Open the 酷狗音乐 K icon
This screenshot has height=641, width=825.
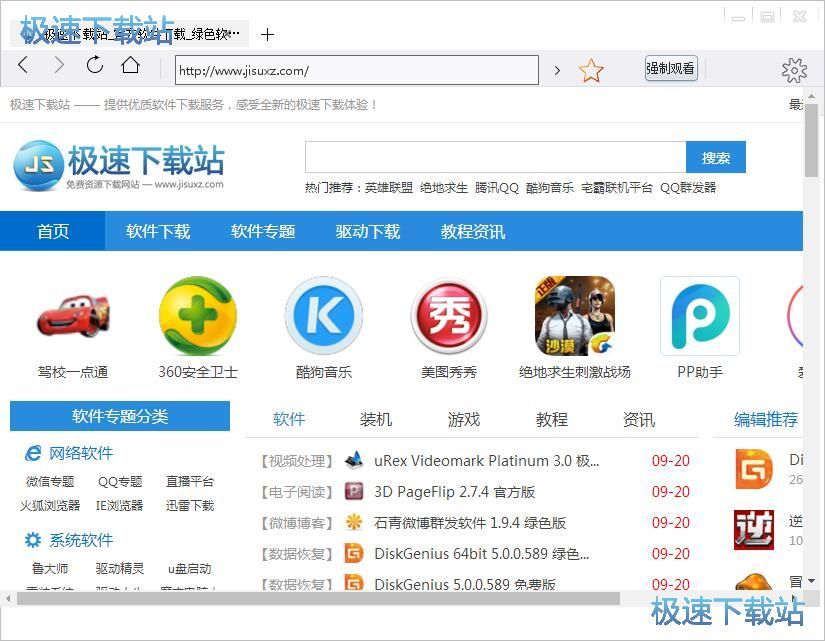324,316
